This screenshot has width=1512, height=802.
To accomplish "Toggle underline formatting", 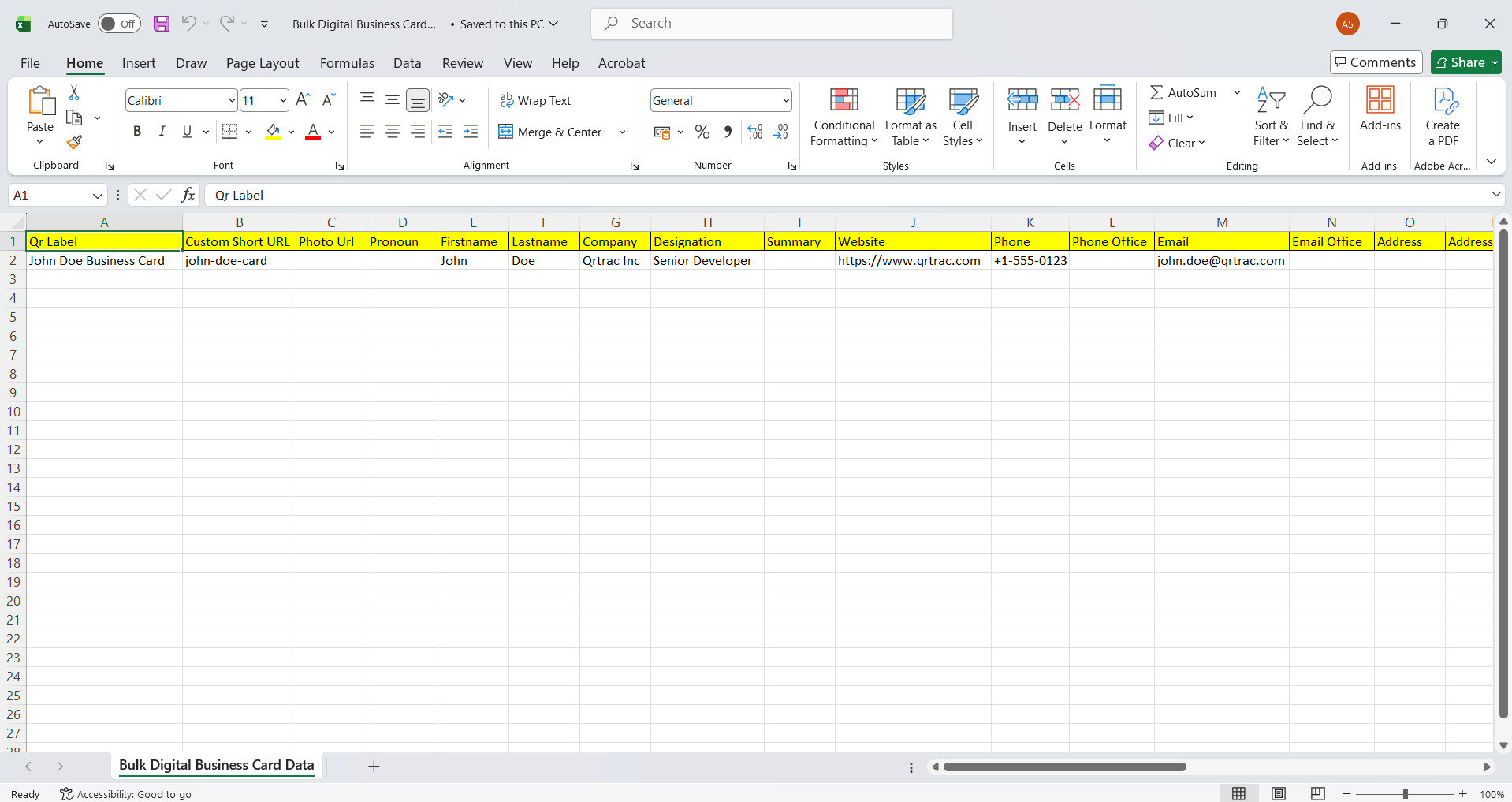I will pyautogui.click(x=186, y=131).
